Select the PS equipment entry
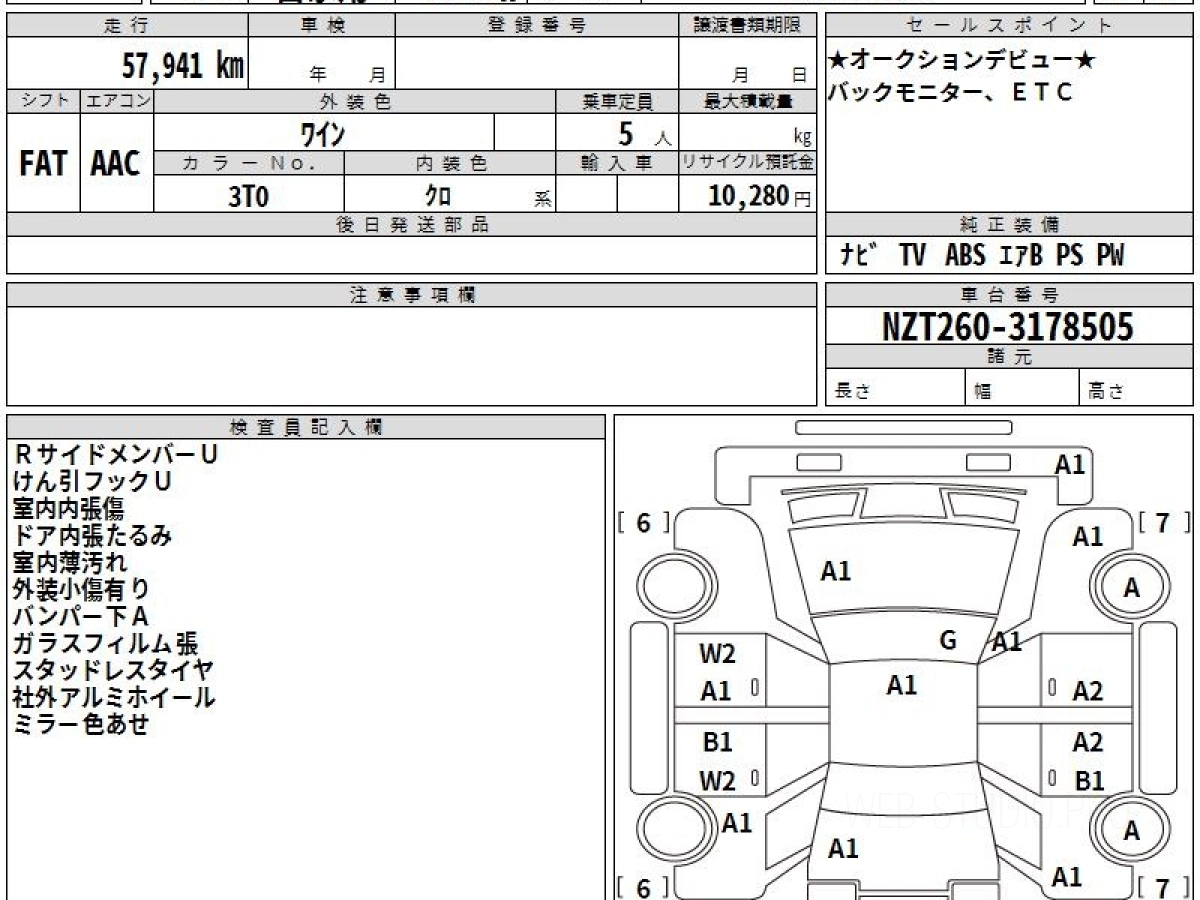 (1070, 257)
